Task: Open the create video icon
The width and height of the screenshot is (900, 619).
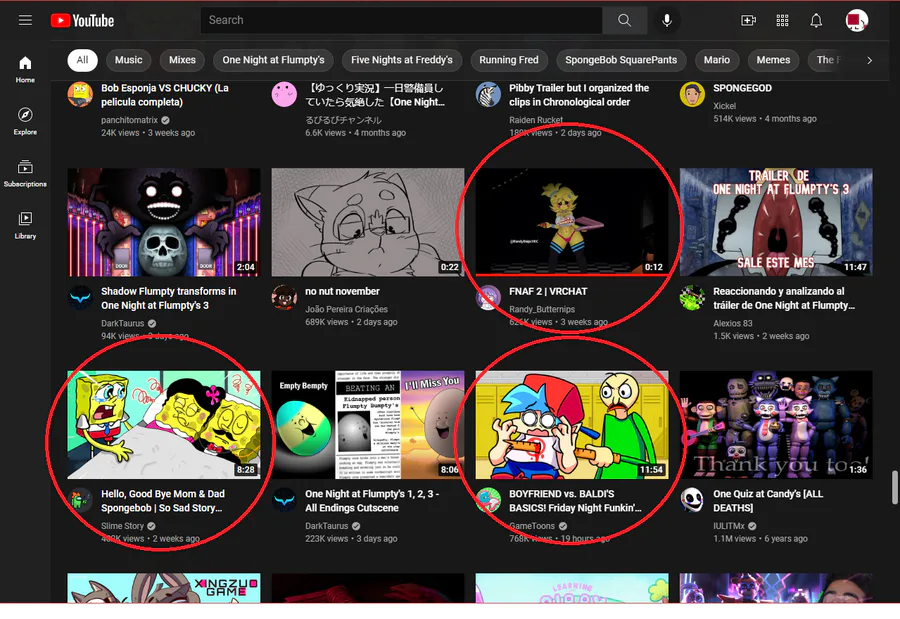Action: [748, 21]
